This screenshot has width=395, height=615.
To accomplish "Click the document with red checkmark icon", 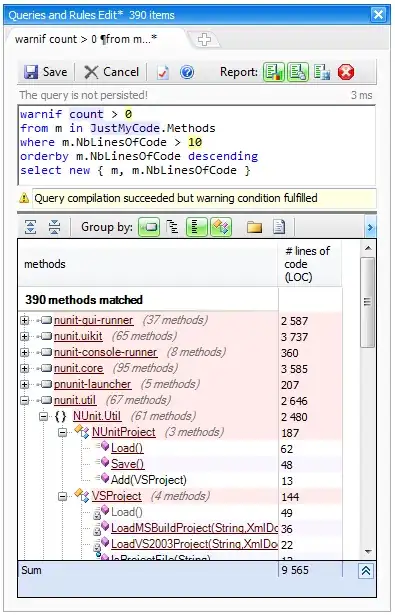I will tap(163, 72).
